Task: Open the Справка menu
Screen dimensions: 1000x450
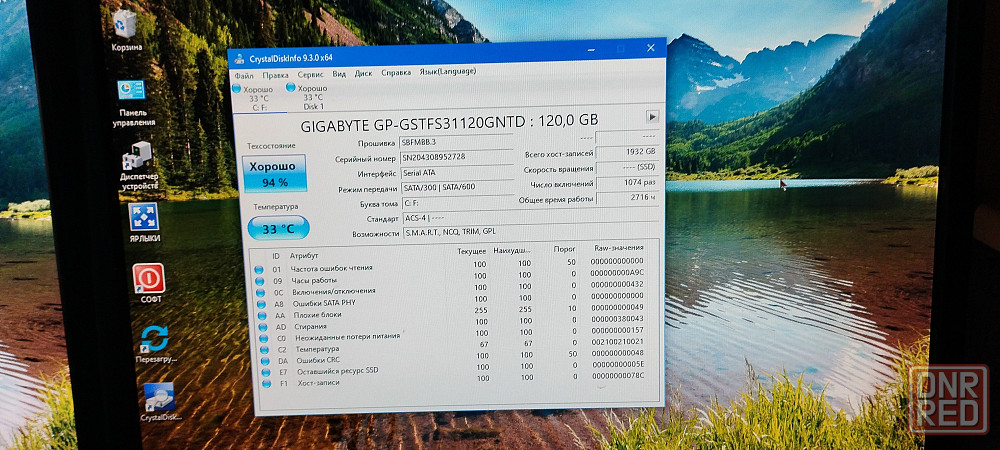Action: click(396, 73)
